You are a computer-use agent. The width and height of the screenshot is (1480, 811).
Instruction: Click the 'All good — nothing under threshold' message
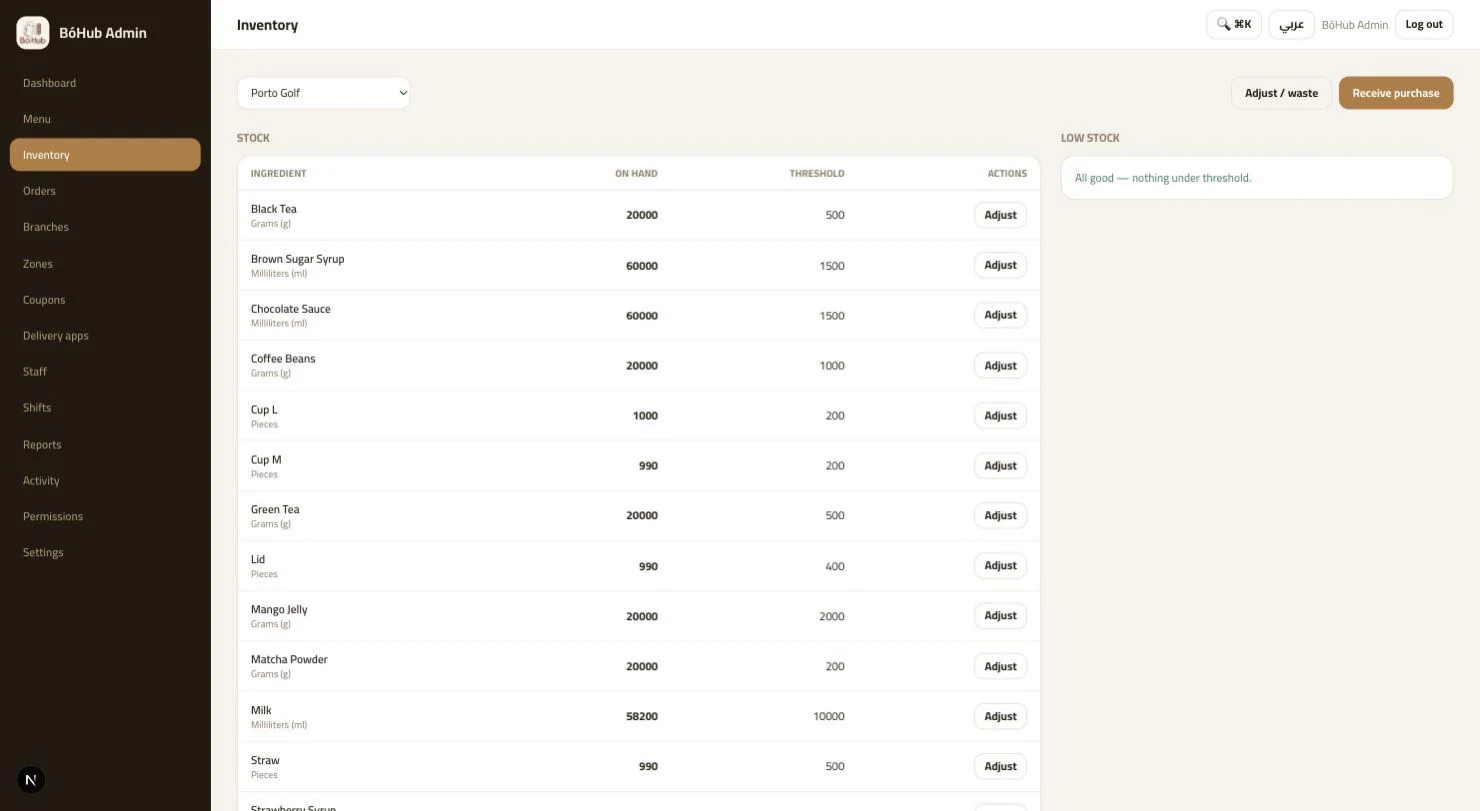(1163, 178)
